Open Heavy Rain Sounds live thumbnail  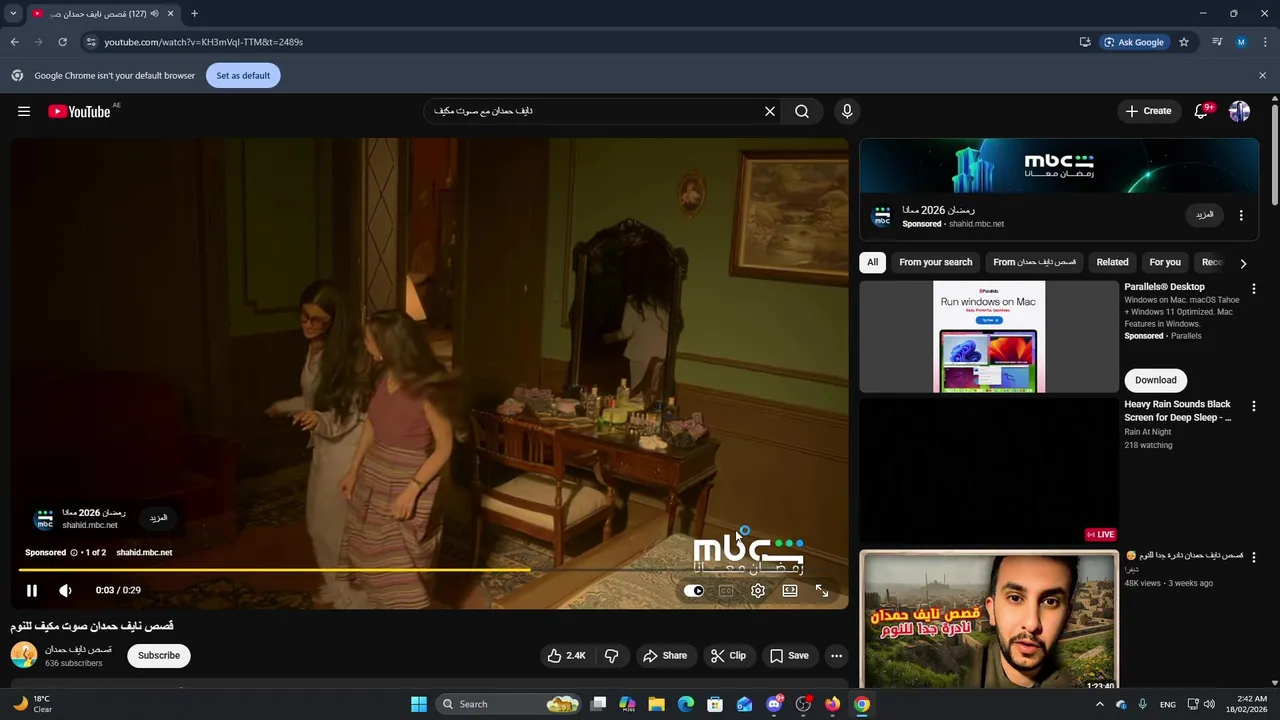tap(989, 471)
